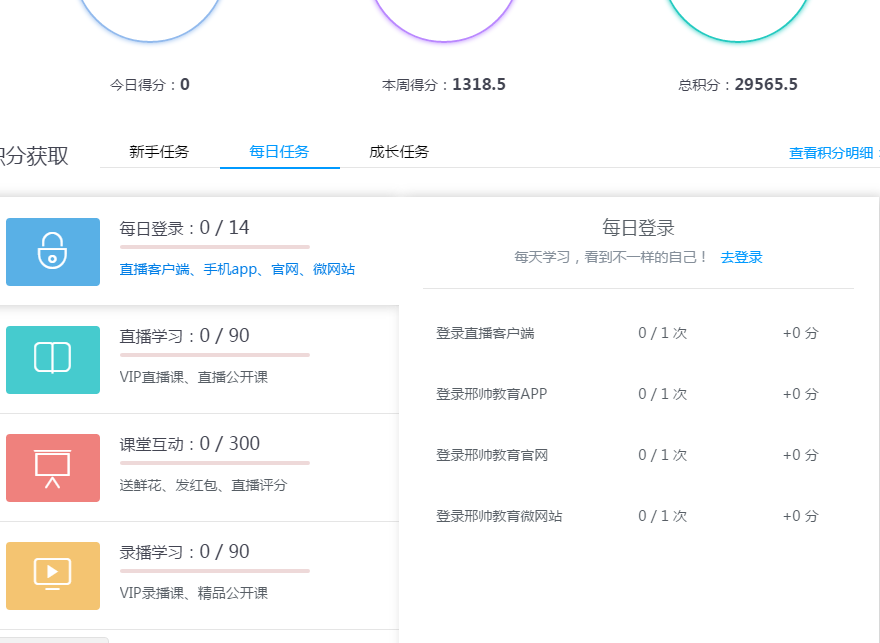Click the 去登录 link

(741, 257)
